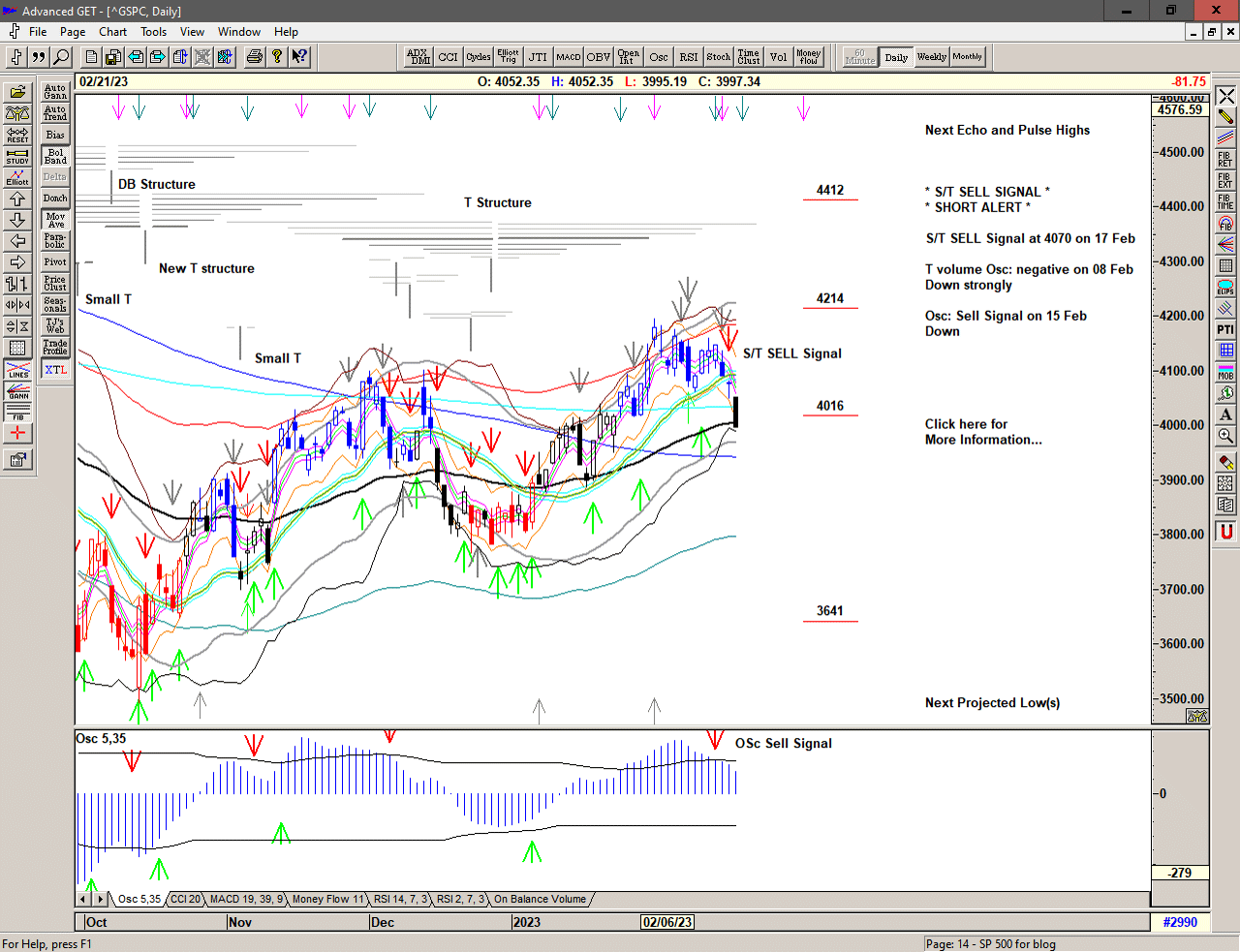Open the Tools menu
1240x952 pixels.
click(x=153, y=32)
